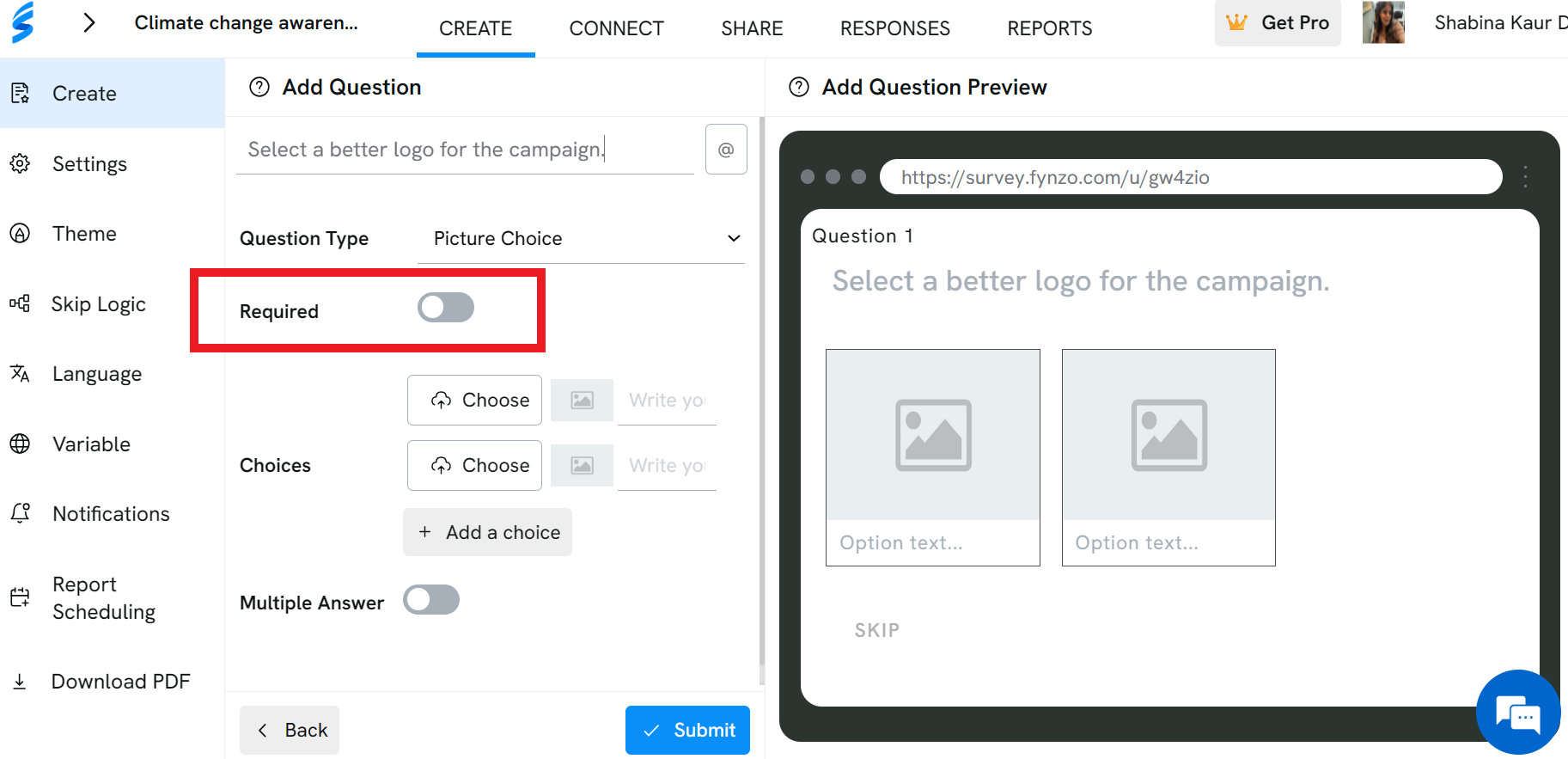
Task: Expand the breadcrumb chevron beside the logo
Action: coord(88,22)
